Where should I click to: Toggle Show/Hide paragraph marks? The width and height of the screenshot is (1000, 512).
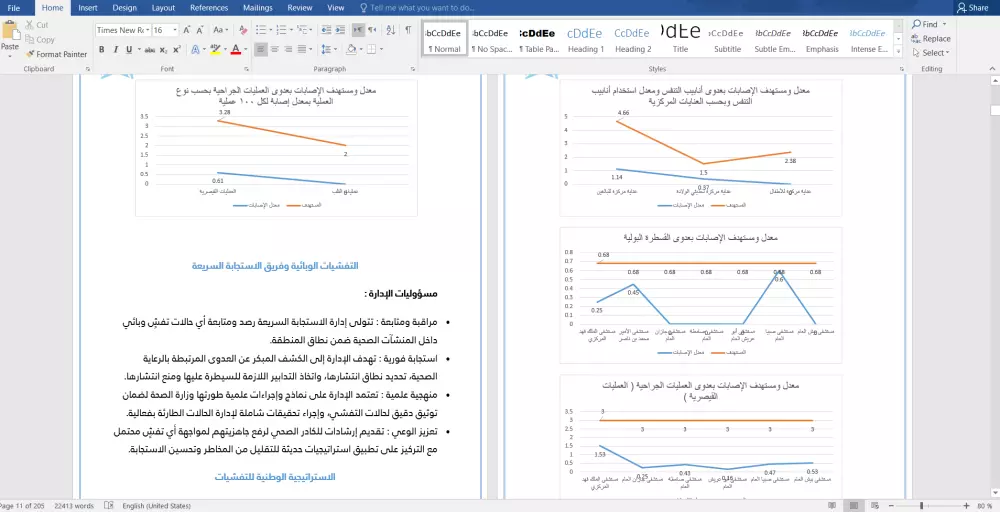tap(408, 30)
